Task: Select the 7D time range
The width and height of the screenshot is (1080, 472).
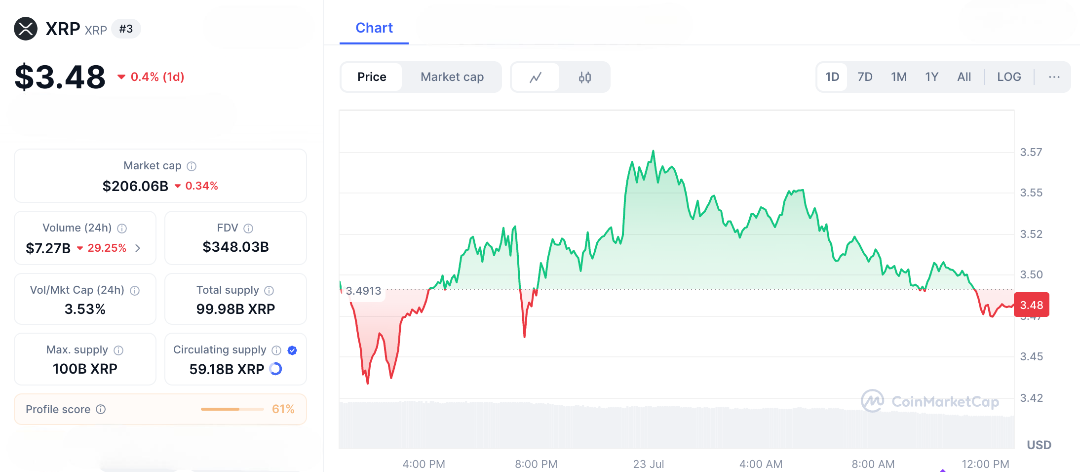Action: click(865, 77)
